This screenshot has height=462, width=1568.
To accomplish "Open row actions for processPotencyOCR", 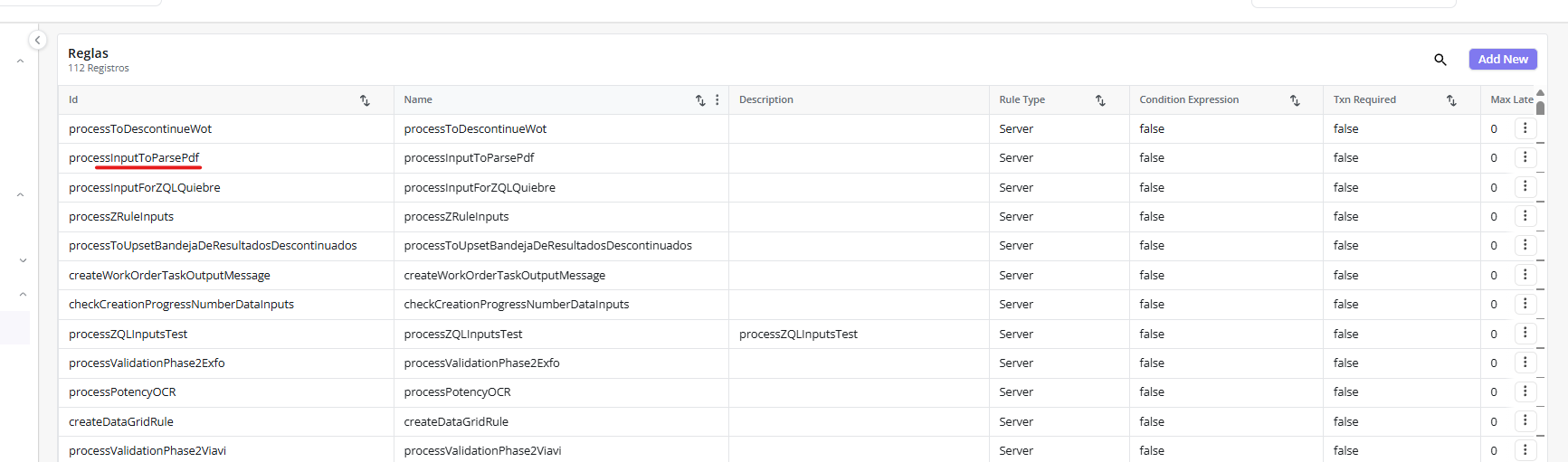I will coord(1525,391).
